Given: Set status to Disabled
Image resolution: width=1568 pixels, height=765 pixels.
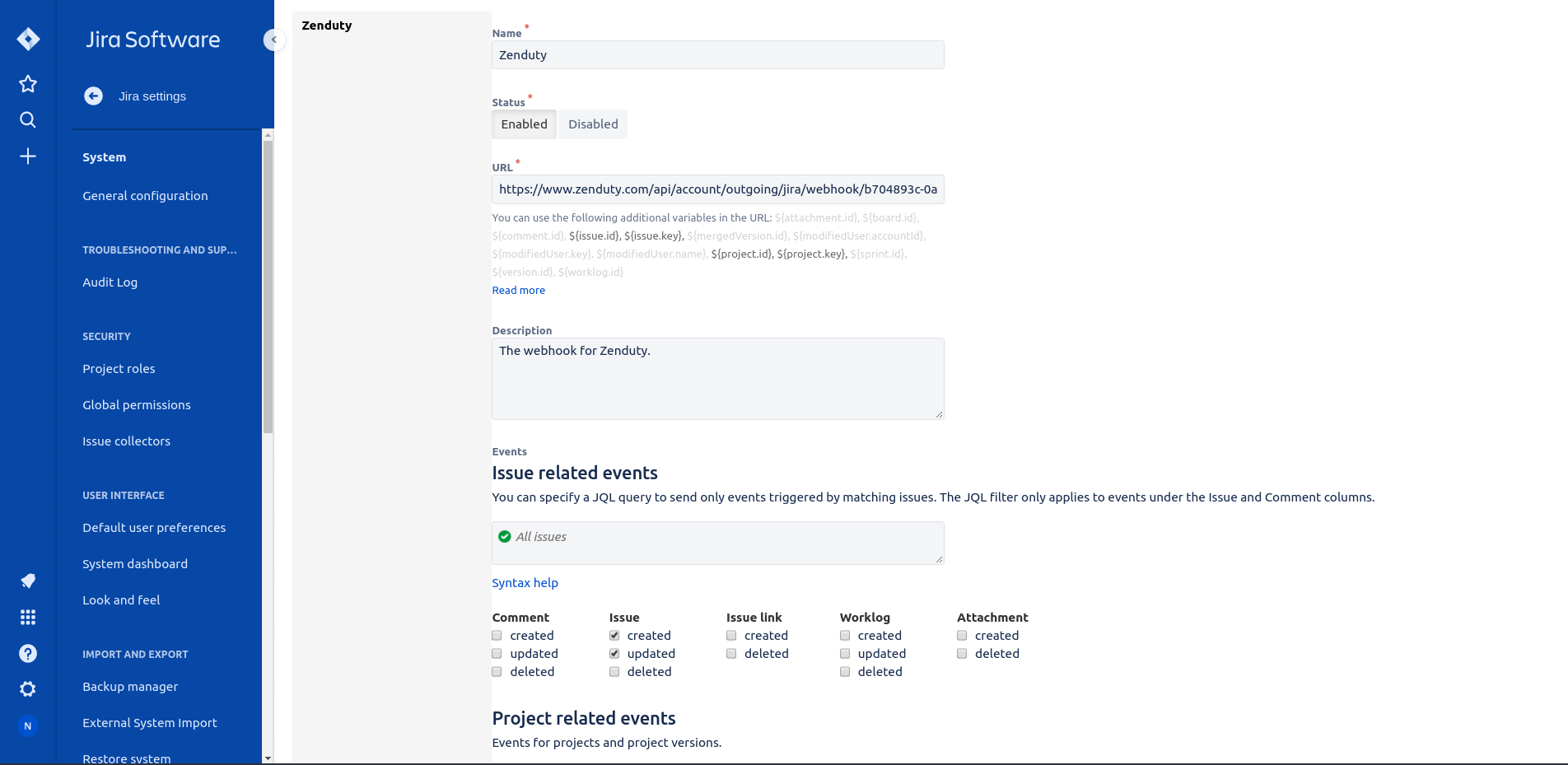Looking at the screenshot, I should tap(593, 124).
